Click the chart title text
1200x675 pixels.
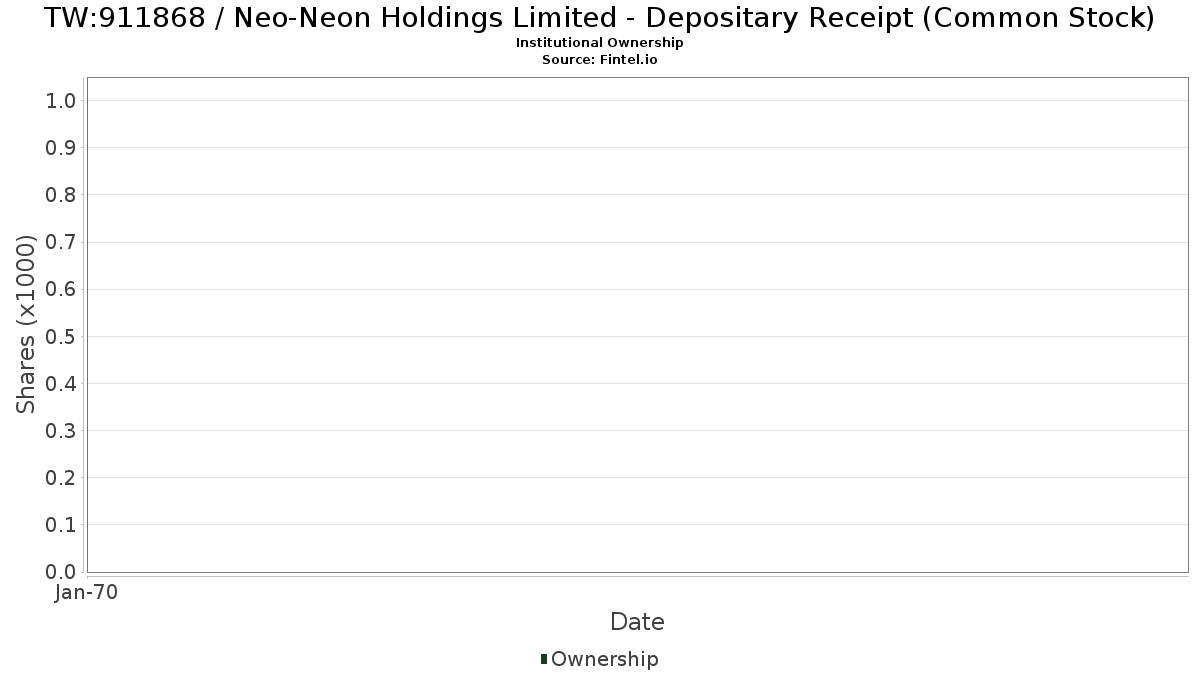point(600,18)
